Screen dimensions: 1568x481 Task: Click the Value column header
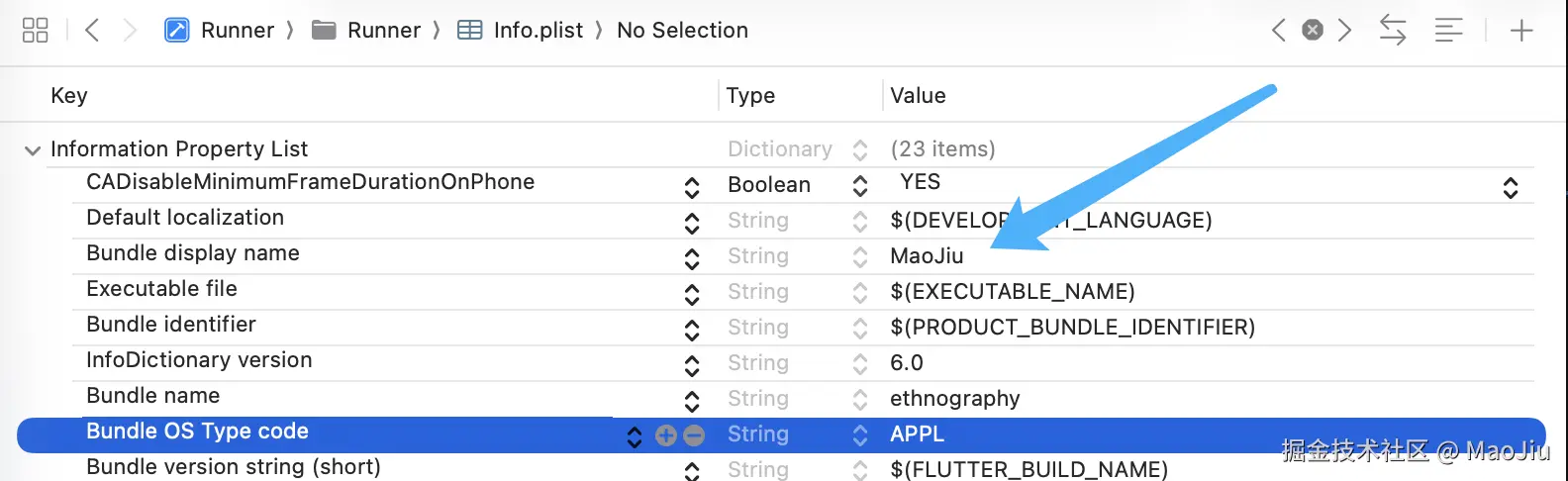tap(918, 96)
